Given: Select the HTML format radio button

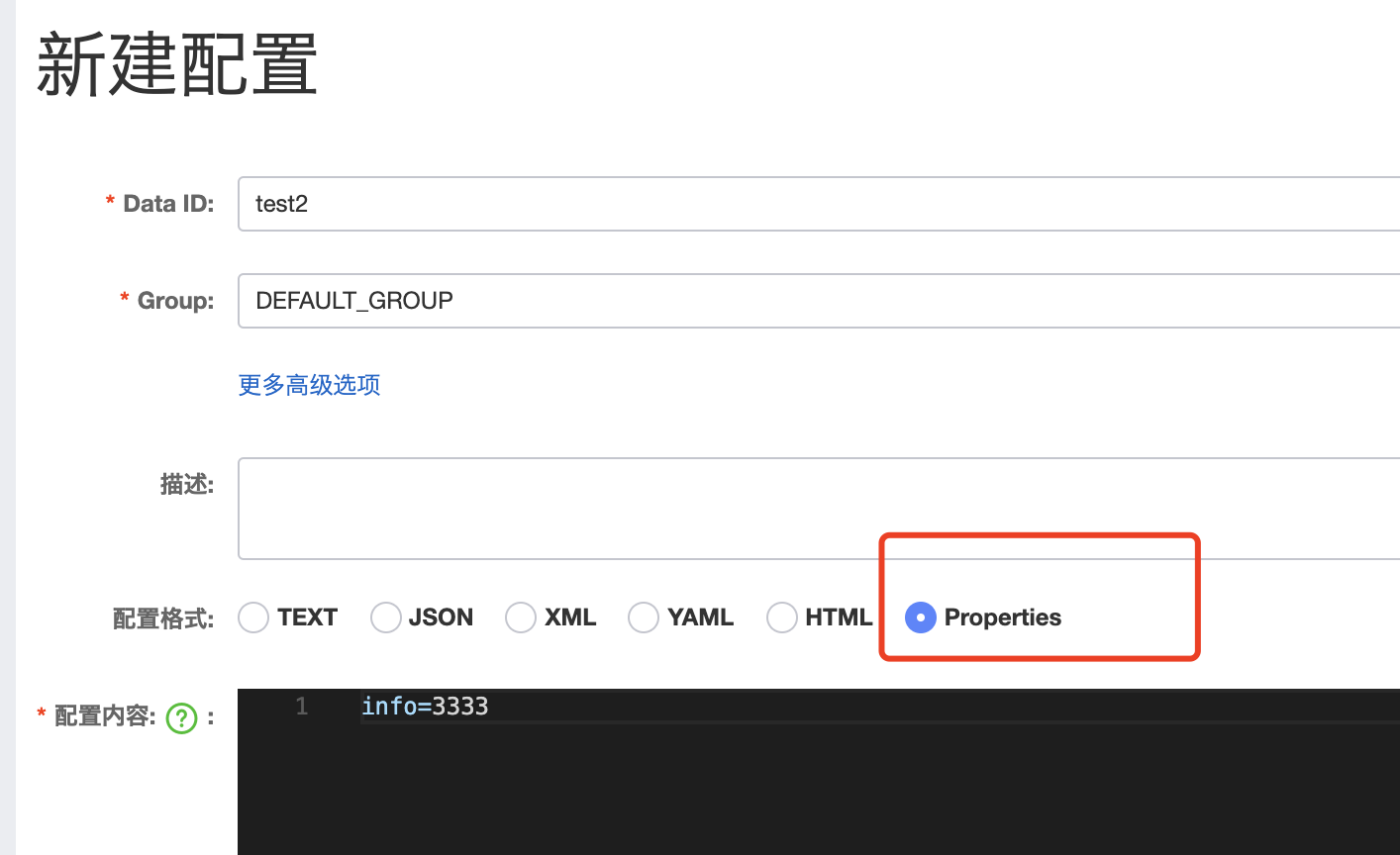Looking at the screenshot, I should tap(782, 617).
